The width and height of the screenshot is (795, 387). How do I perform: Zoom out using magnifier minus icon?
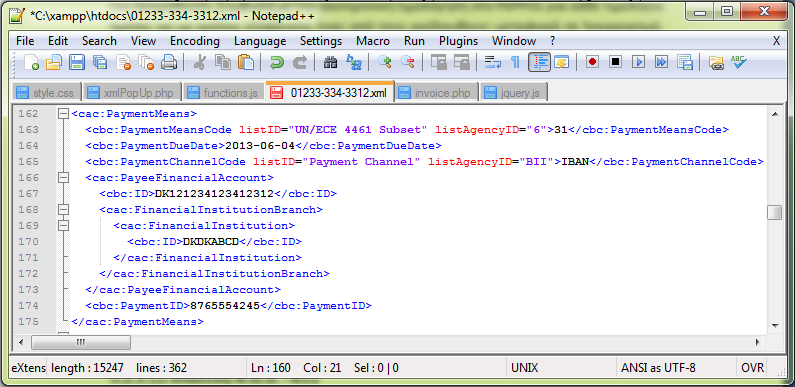408,62
